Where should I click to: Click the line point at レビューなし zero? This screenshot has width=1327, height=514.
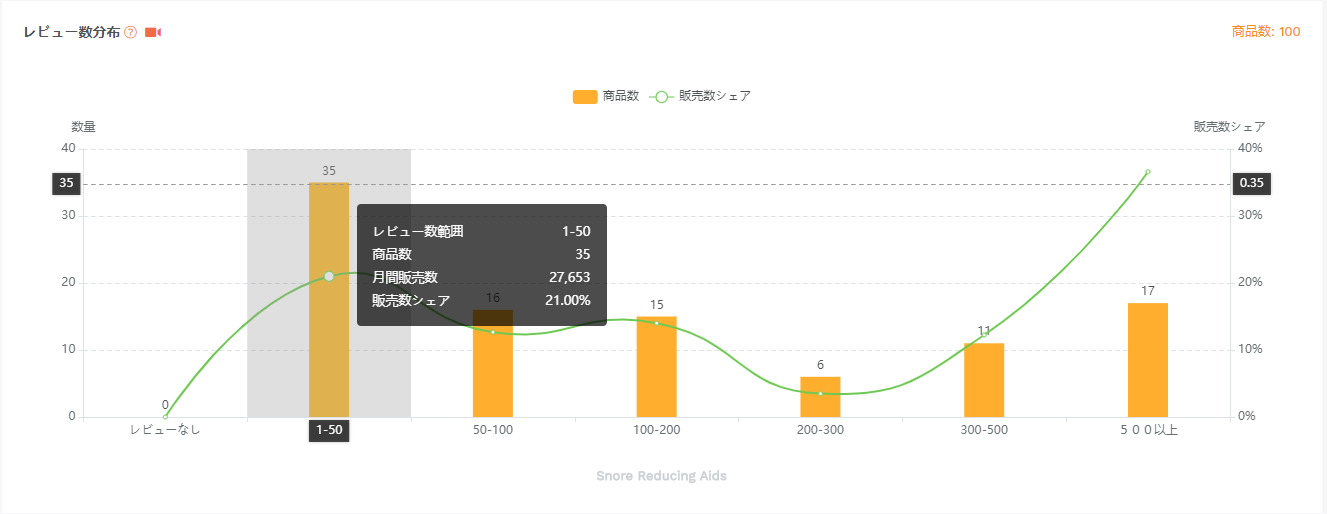[165, 416]
